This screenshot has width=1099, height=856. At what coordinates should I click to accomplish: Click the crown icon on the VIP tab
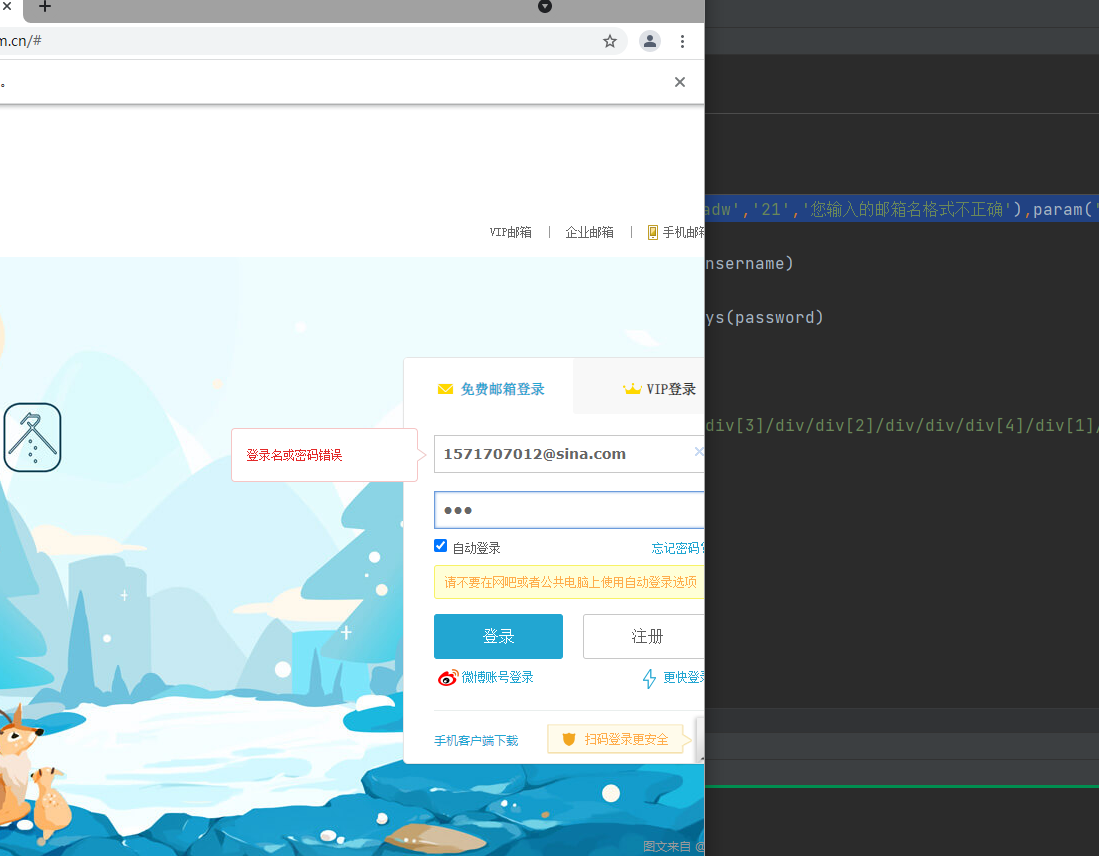[632, 388]
